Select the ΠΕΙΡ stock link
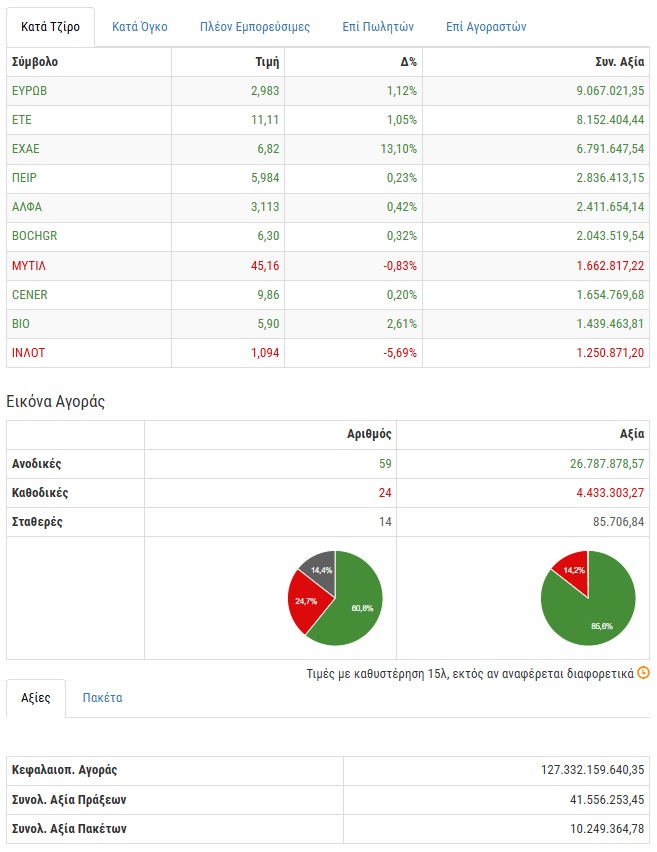Image resolution: width=657 pixels, height=852 pixels. (26, 178)
